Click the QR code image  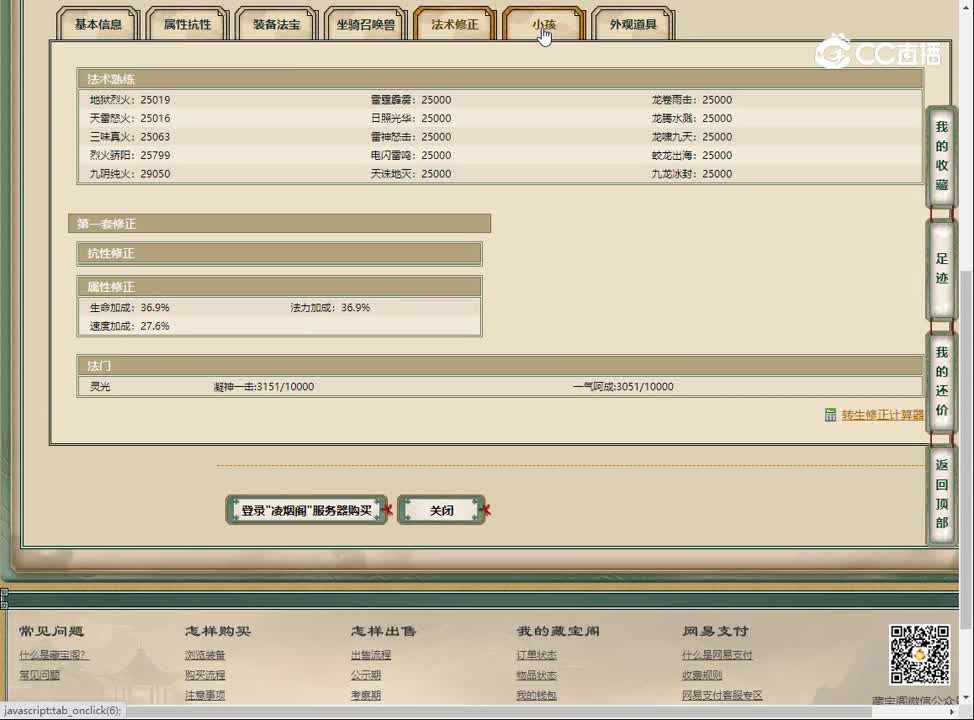click(919, 654)
